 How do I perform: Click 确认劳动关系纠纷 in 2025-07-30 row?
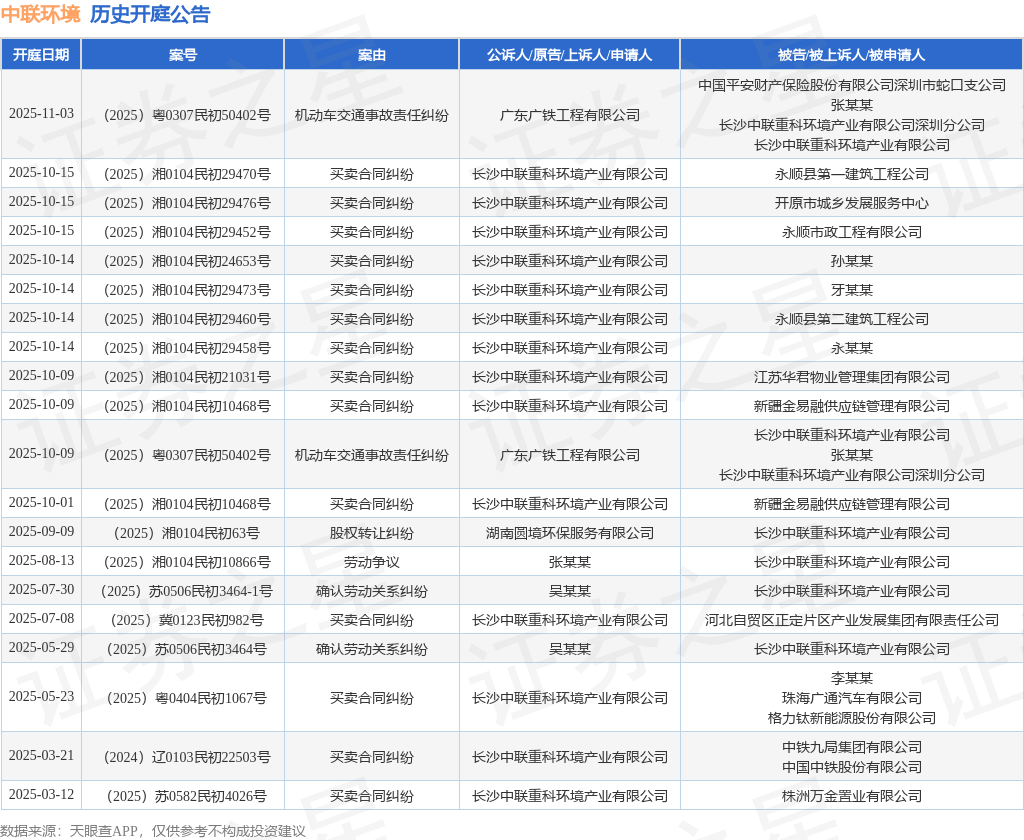click(372, 591)
